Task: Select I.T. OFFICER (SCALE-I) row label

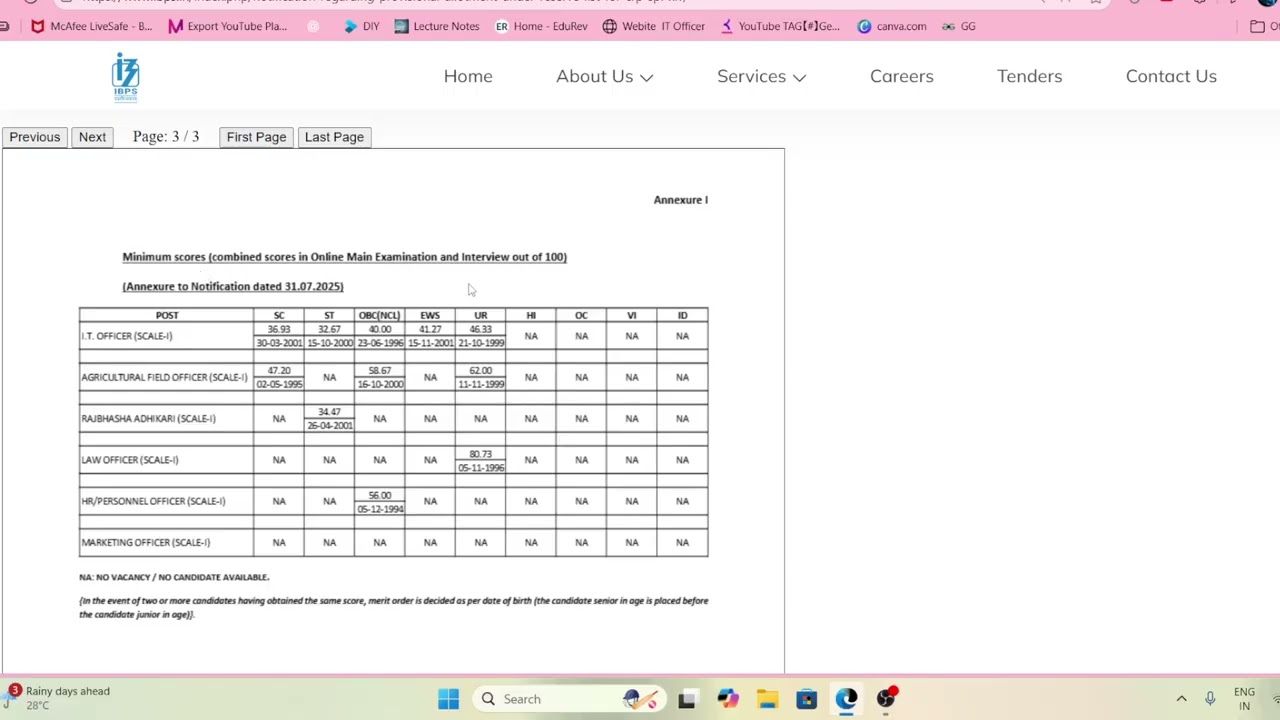Action: [127, 336]
